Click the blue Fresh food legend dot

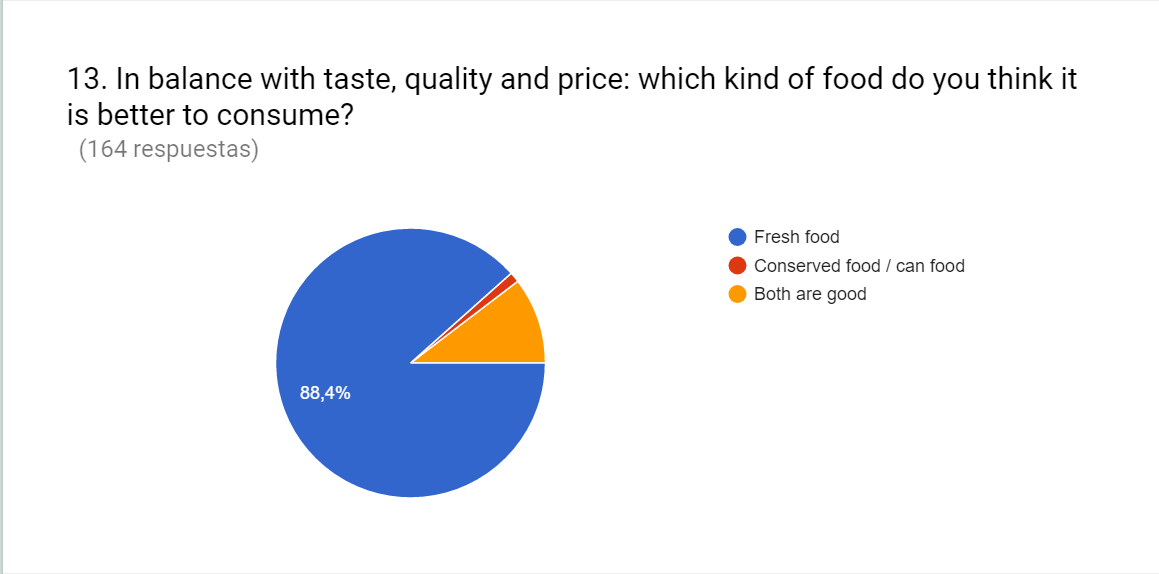coord(738,237)
